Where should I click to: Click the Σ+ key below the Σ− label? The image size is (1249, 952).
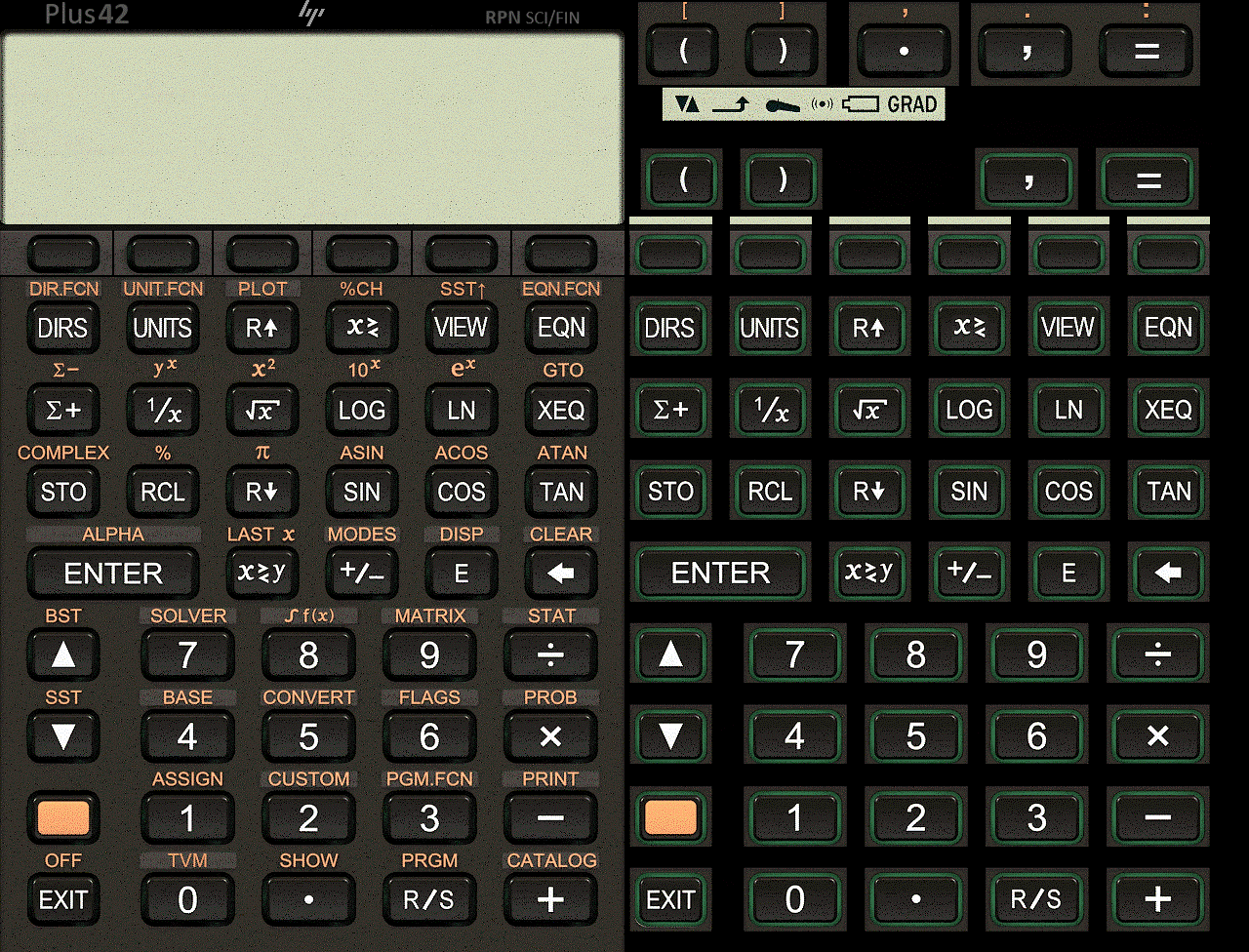pos(63,410)
